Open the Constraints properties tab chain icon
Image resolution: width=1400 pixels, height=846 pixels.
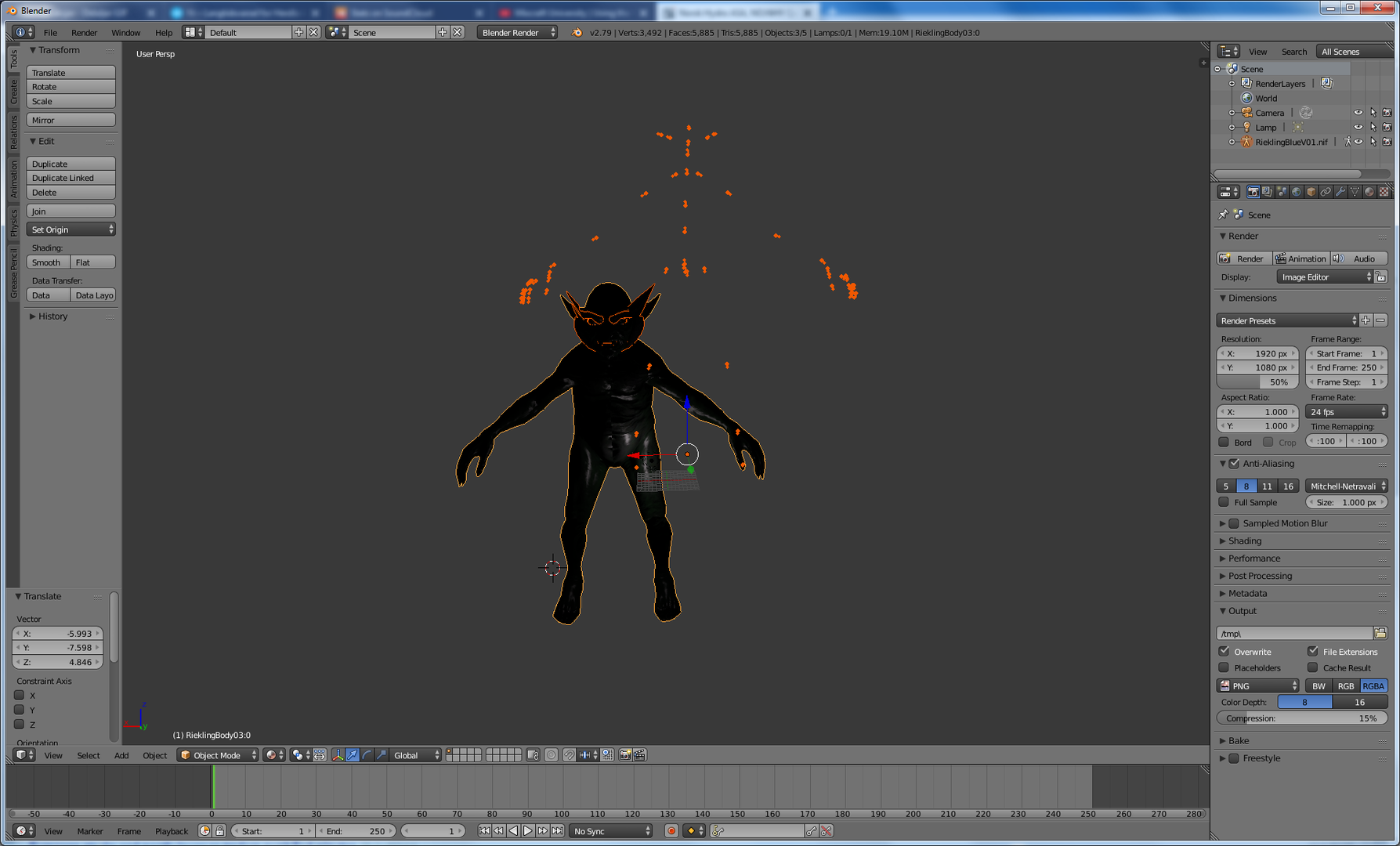point(1326,192)
